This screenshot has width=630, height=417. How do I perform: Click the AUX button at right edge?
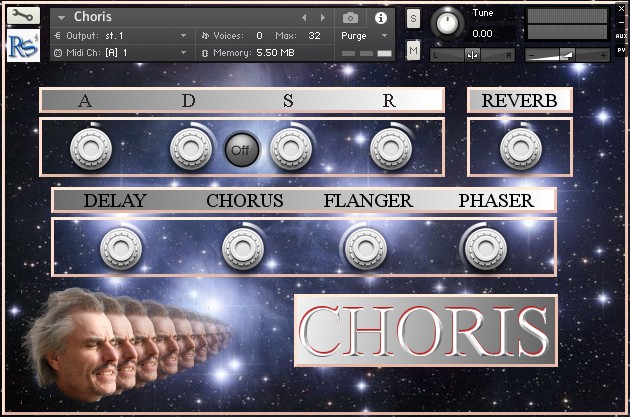[621, 36]
